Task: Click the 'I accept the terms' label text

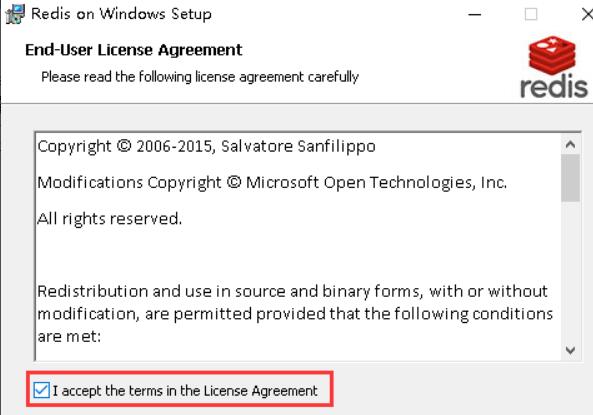Action: (185, 391)
